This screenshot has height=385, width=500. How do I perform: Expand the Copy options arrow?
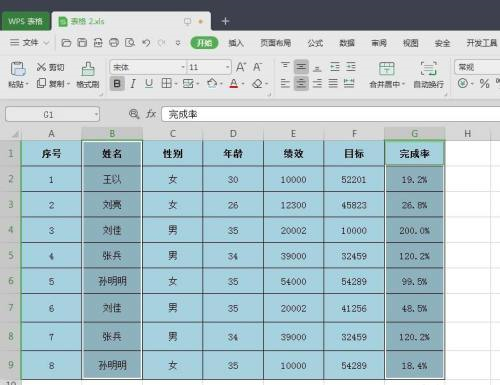tap(68, 84)
